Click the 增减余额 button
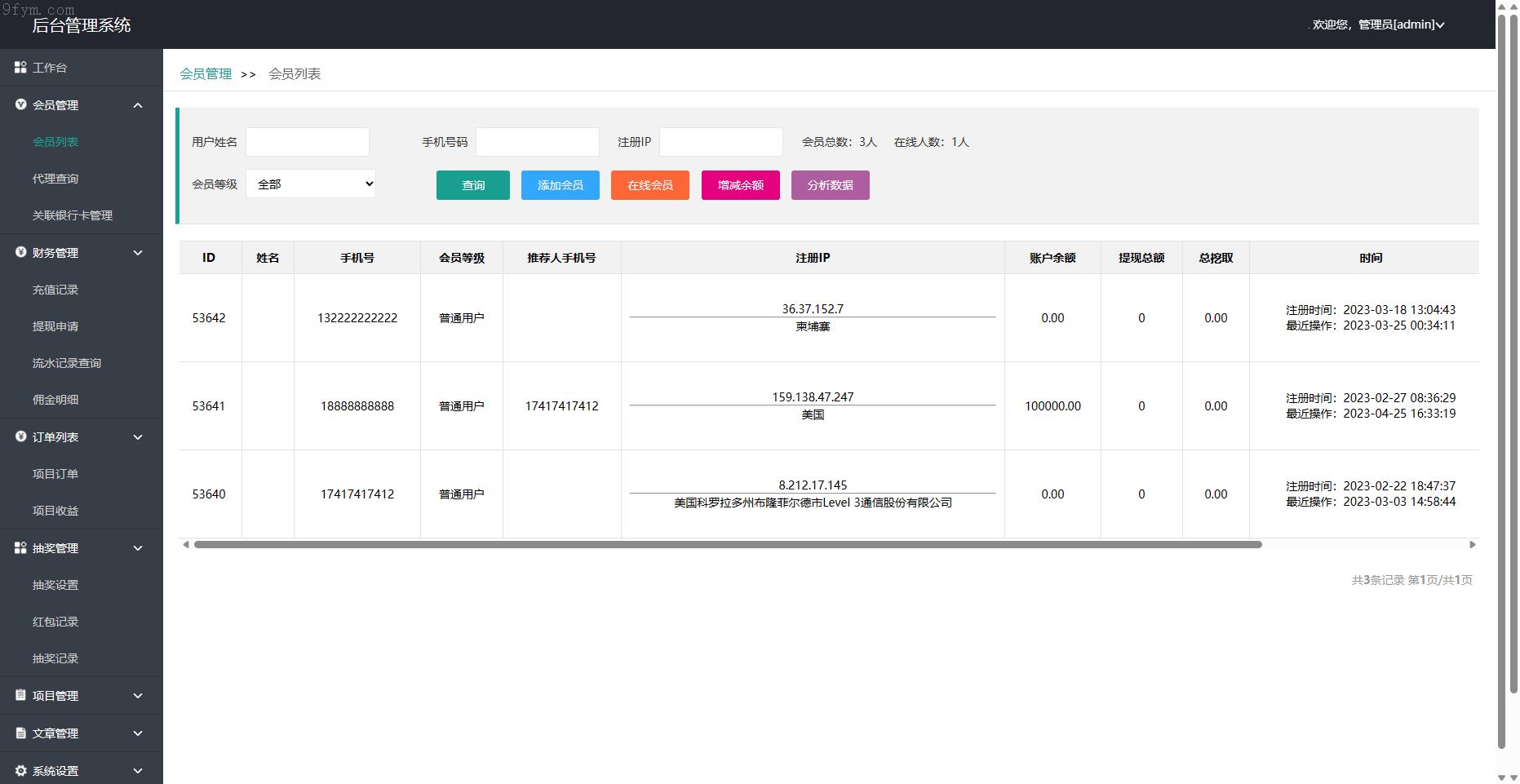Viewport: 1520px width, 784px height. click(x=740, y=185)
